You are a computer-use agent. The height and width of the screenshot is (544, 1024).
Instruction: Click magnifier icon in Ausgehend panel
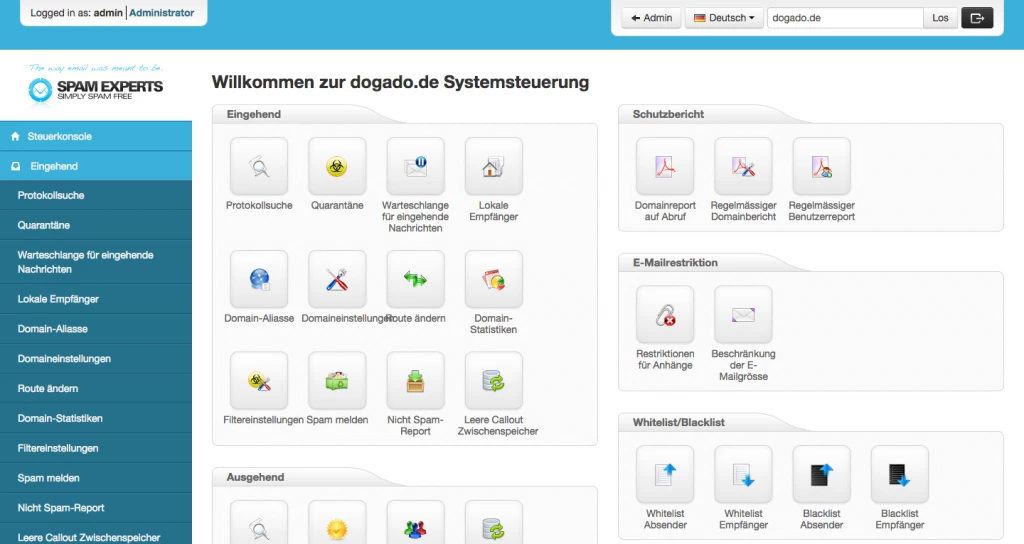pos(259,522)
